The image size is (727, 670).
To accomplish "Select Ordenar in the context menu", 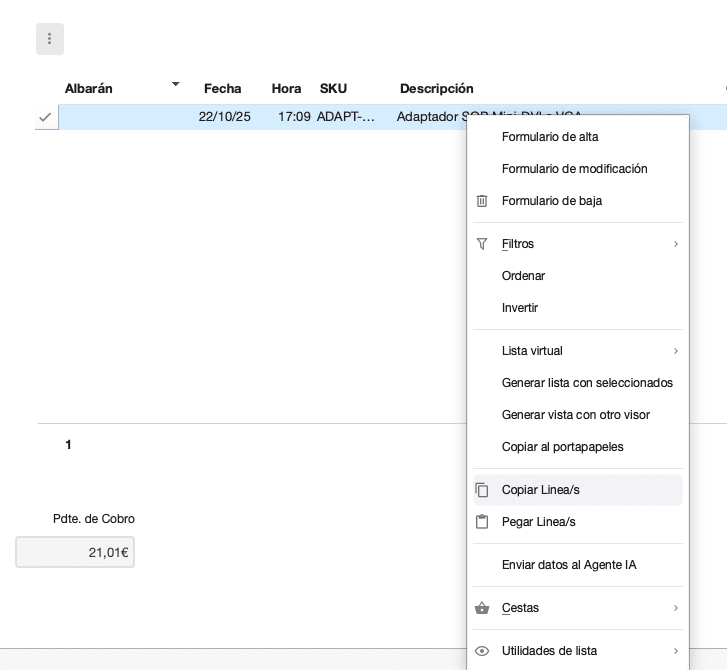I will [x=523, y=276].
